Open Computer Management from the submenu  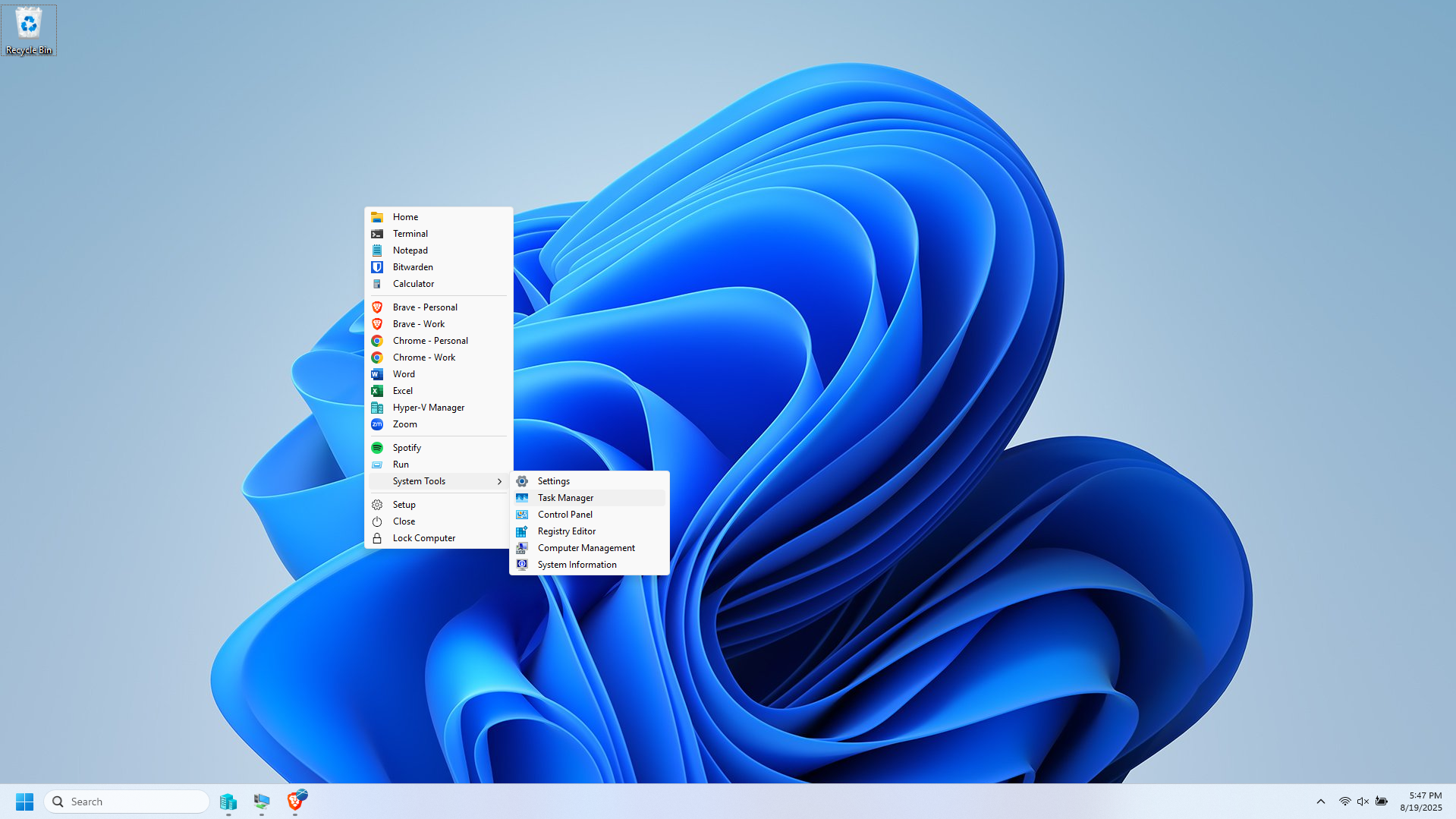click(586, 548)
